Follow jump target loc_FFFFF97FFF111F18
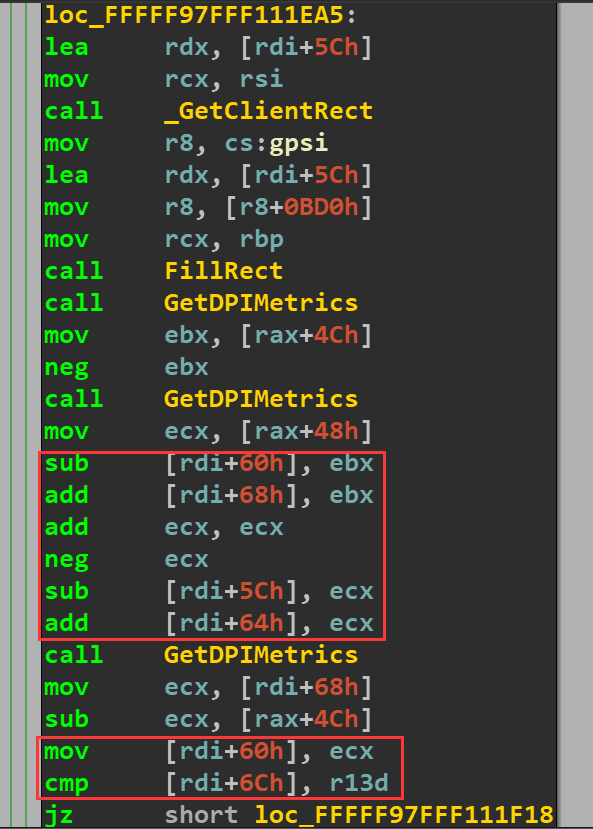 [404, 815]
